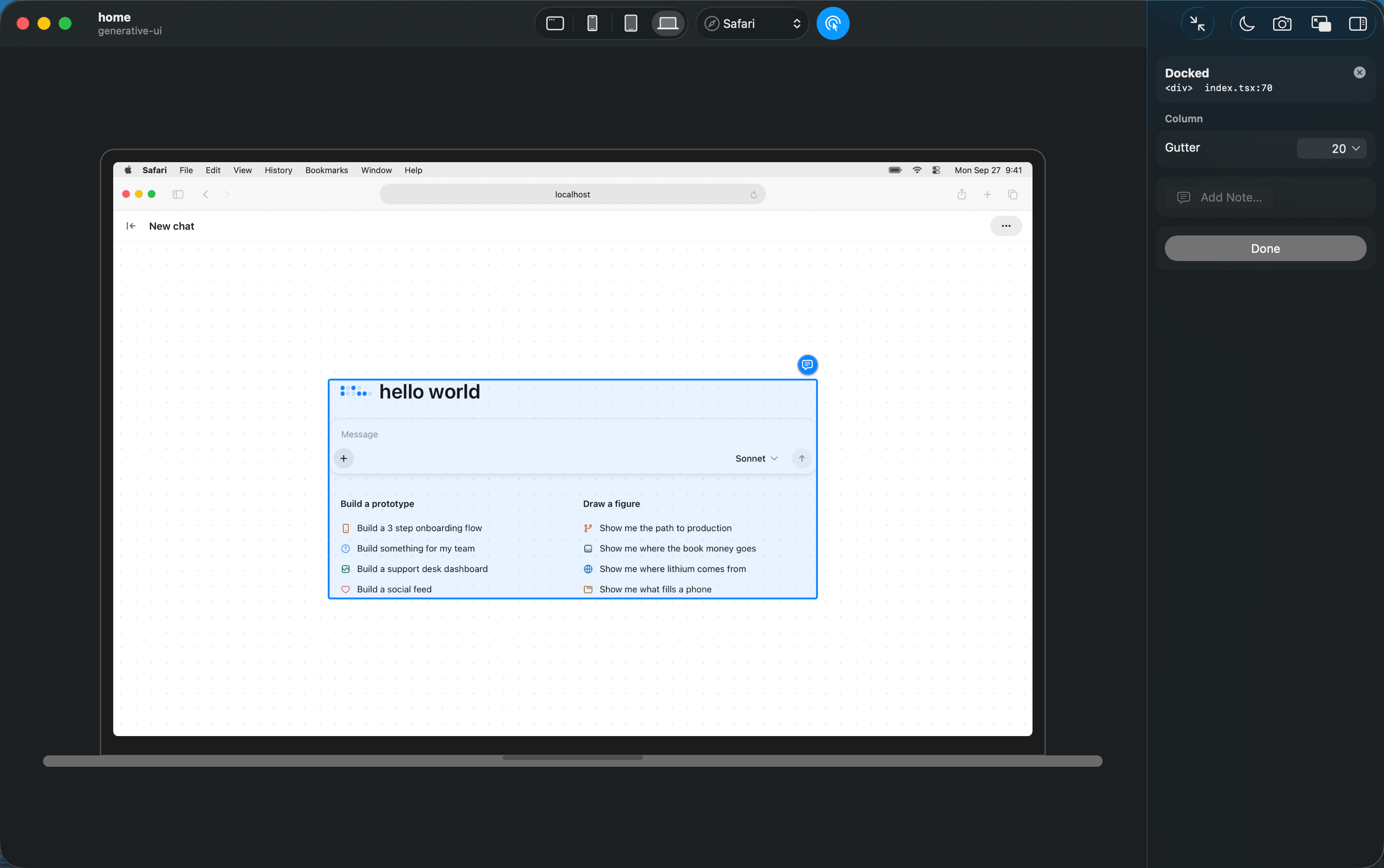Open the Apple menu
The height and width of the screenshot is (868, 1384).
tap(128, 170)
